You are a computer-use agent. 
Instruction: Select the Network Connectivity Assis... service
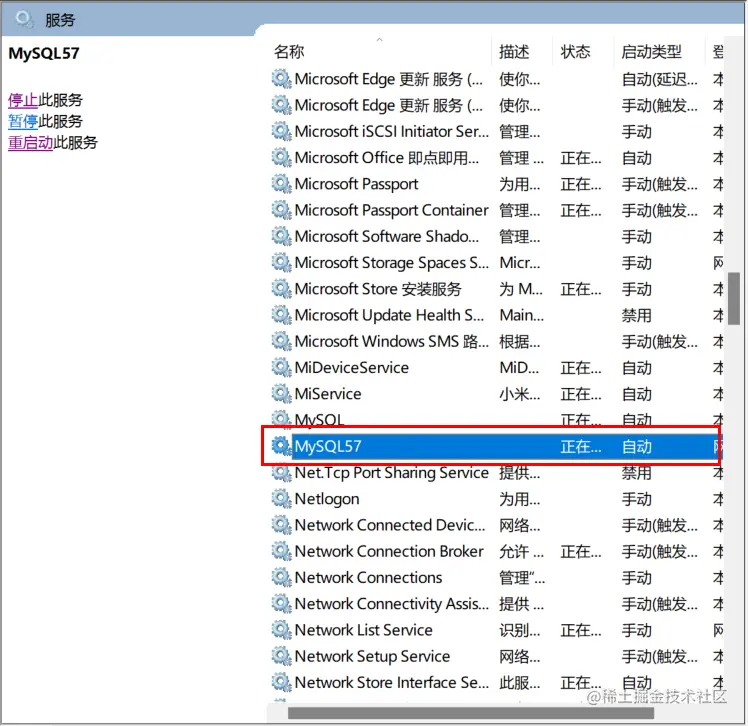pos(392,604)
